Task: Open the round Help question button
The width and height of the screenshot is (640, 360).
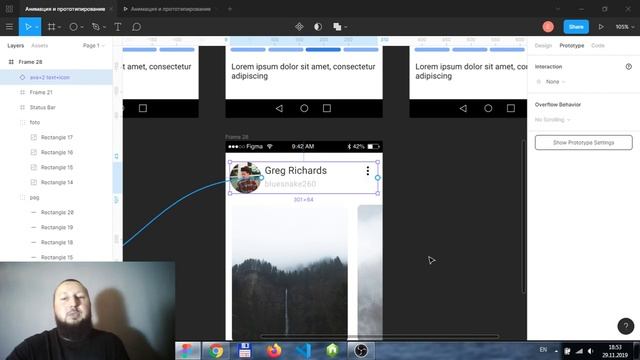Action: 625,326
